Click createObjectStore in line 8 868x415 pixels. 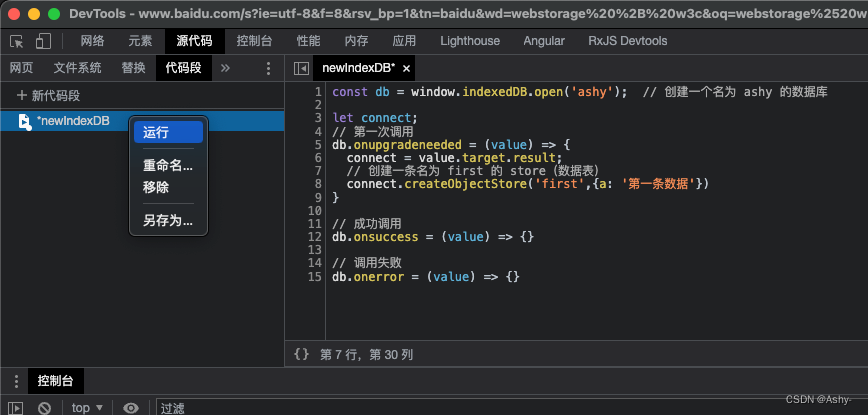(465, 184)
